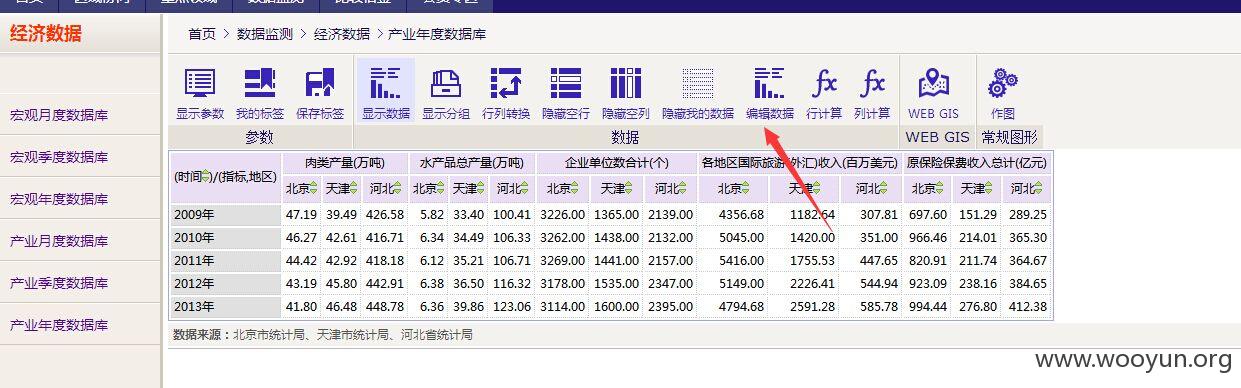Sort 河北 column under 原保险保费收入总计
The height and width of the screenshot is (388, 1241).
coord(1038,188)
